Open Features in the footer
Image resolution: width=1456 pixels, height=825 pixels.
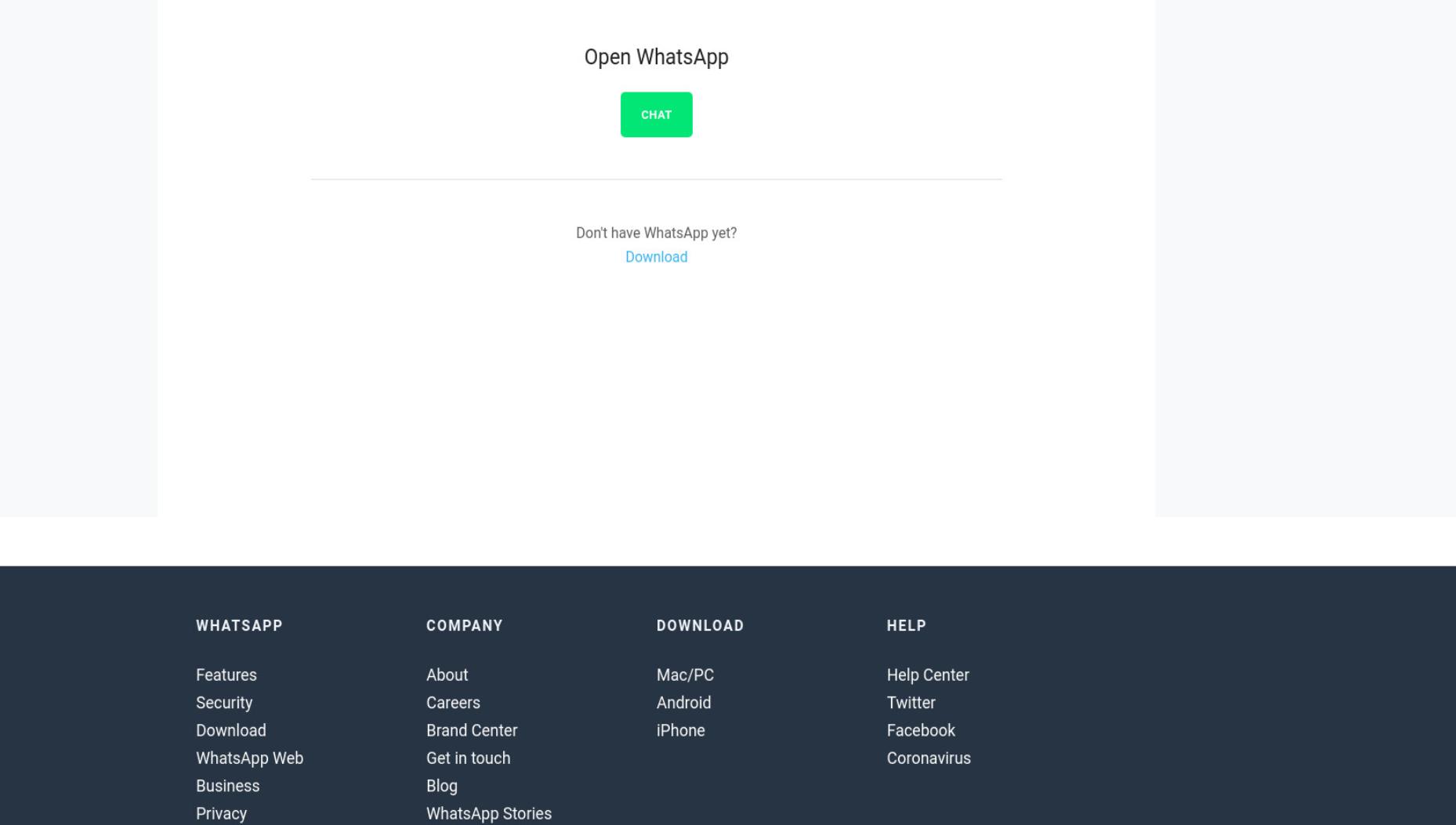coord(226,675)
